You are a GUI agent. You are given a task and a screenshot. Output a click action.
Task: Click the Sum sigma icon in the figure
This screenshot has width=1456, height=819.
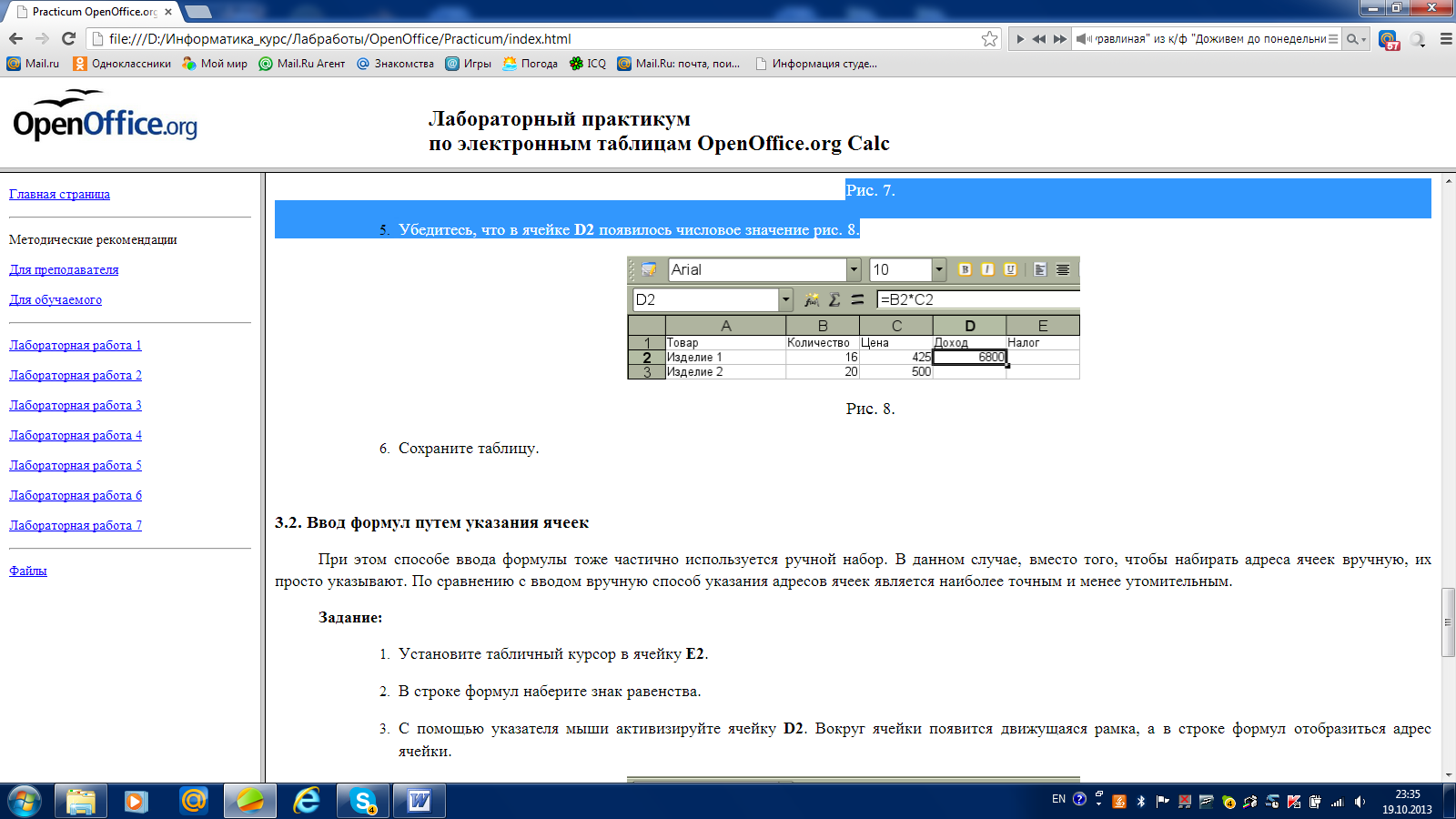point(834,299)
